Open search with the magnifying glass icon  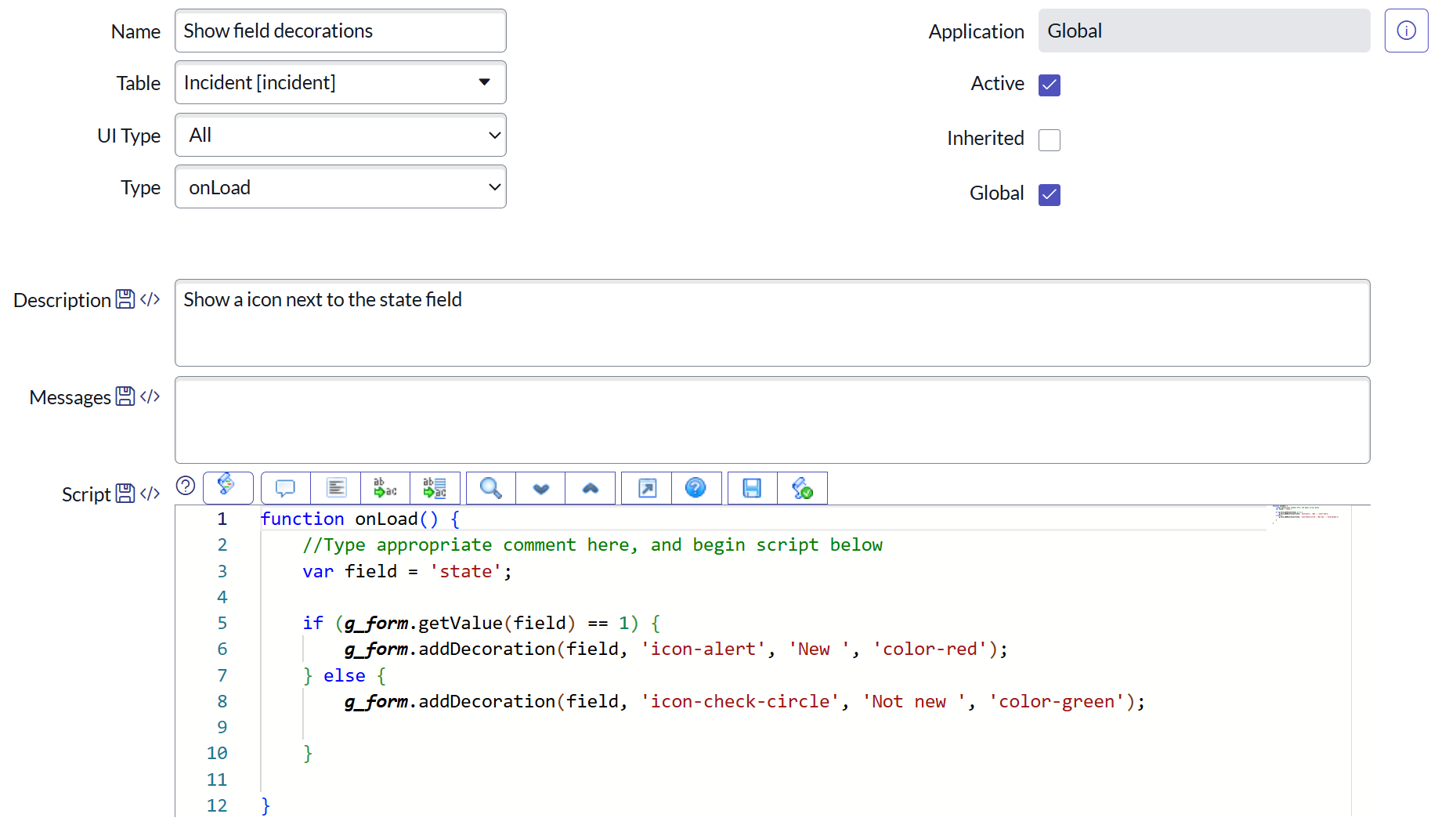pyautogui.click(x=491, y=488)
